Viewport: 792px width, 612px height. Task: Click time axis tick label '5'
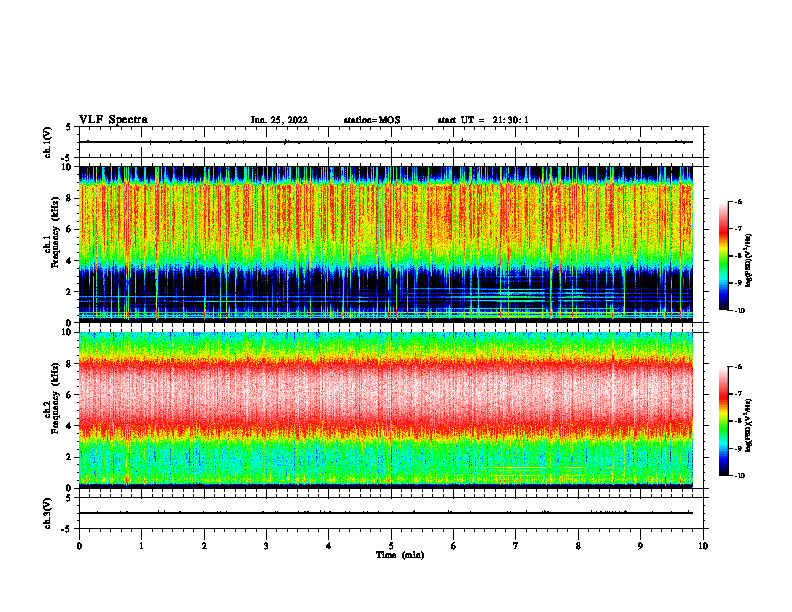(x=391, y=546)
